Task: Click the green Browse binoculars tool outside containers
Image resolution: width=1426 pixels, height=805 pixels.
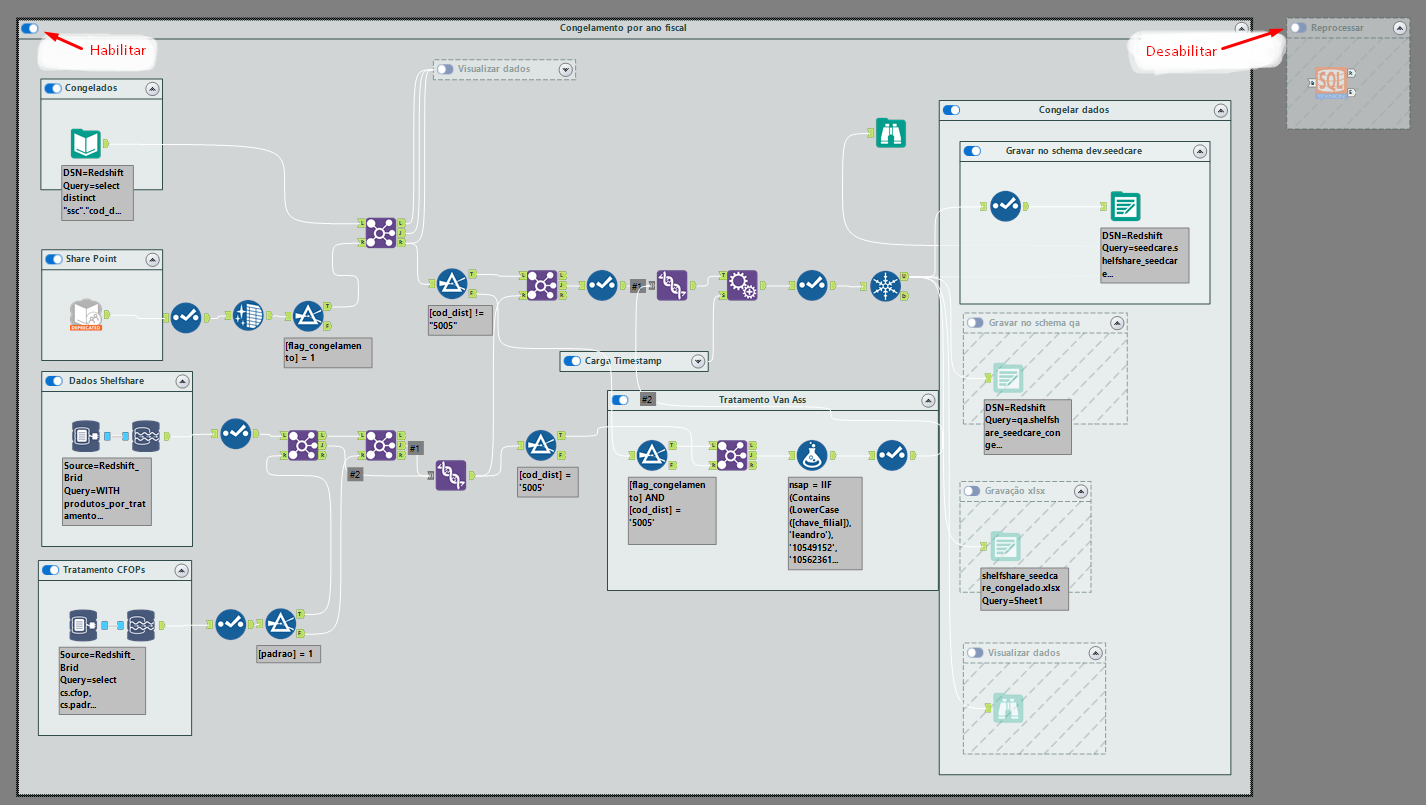Action: click(x=890, y=132)
